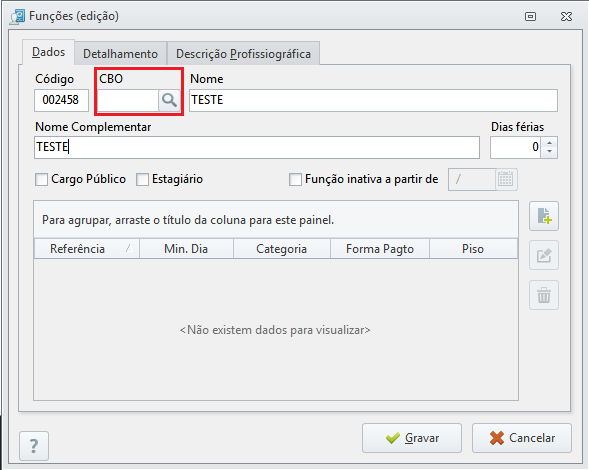Tick Função inativa a partir de
The image size is (589, 470).
point(295,179)
